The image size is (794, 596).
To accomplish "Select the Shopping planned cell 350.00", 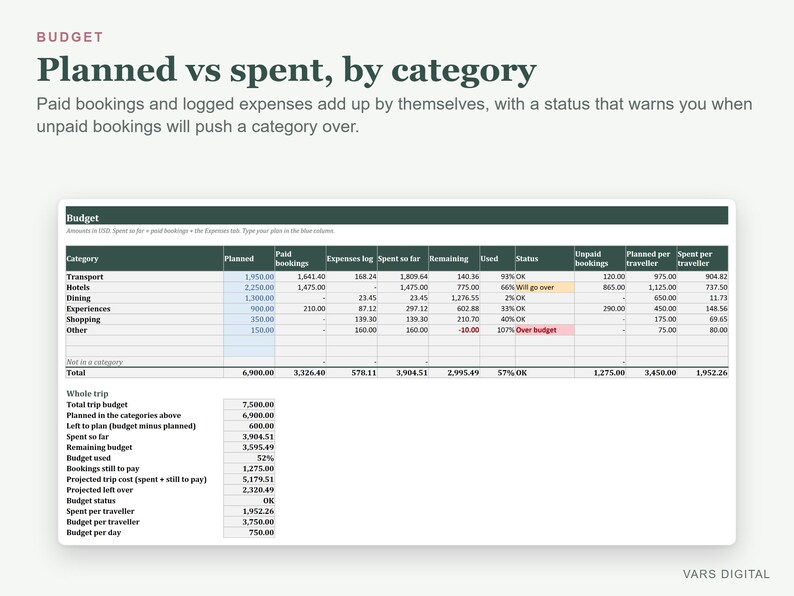I will (249, 320).
